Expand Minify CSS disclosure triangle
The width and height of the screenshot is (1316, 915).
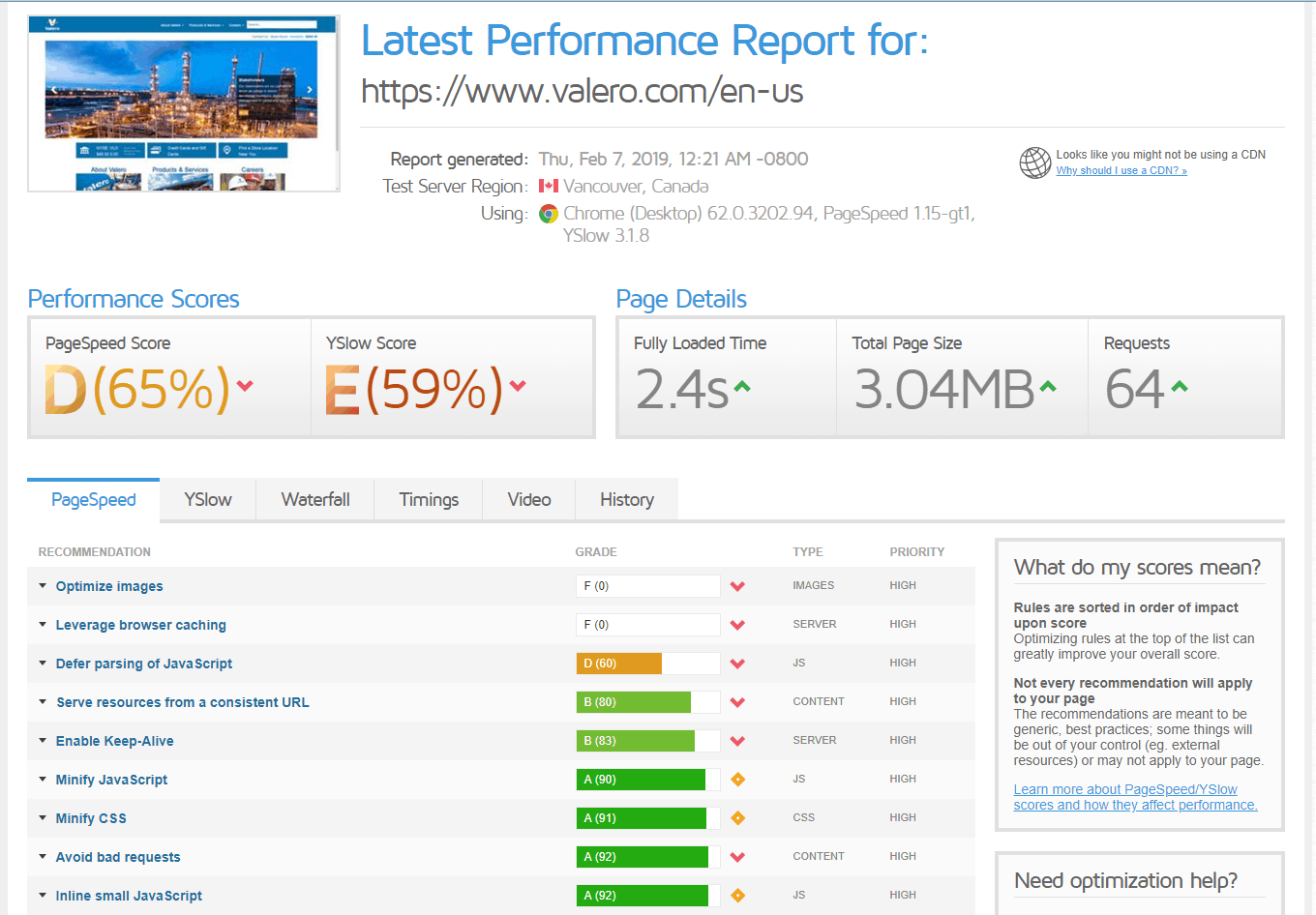pos(43,817)
